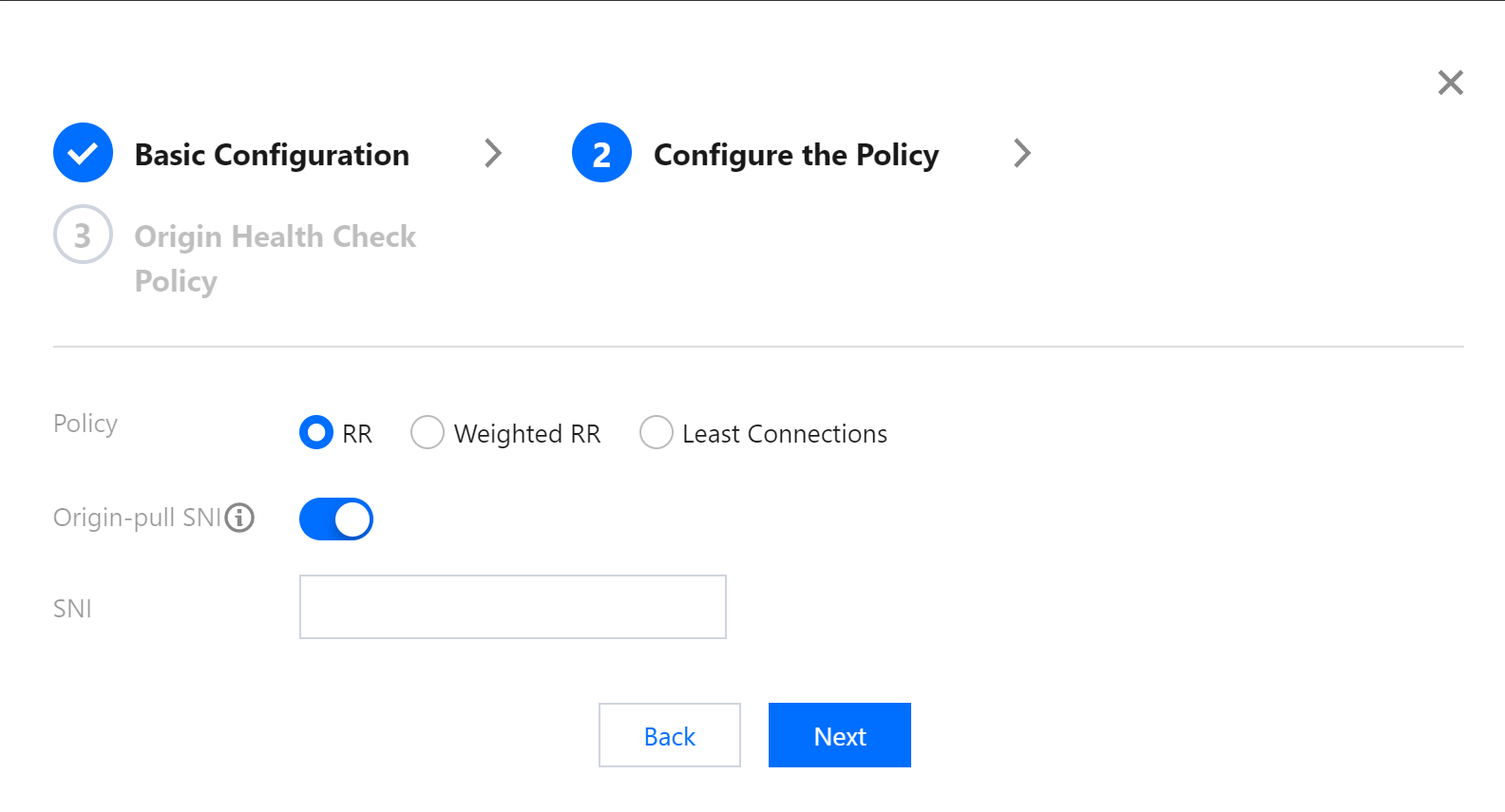
Task: Disable the Origin-pull SNI toggle
Action: pyautogui.click(x=336, y=519)
